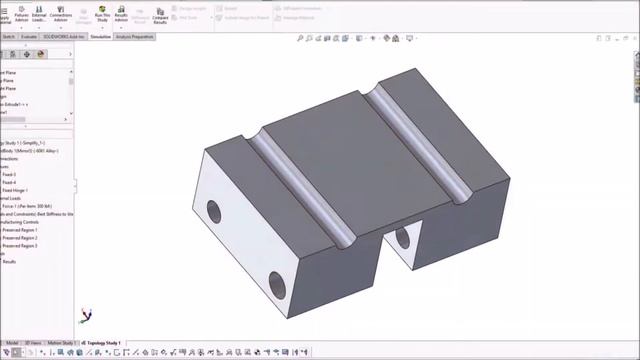640x360 pixels.
Task: Click the feature tree right scroll arrow
Action: pyautogui.click(x=65, y=120)
